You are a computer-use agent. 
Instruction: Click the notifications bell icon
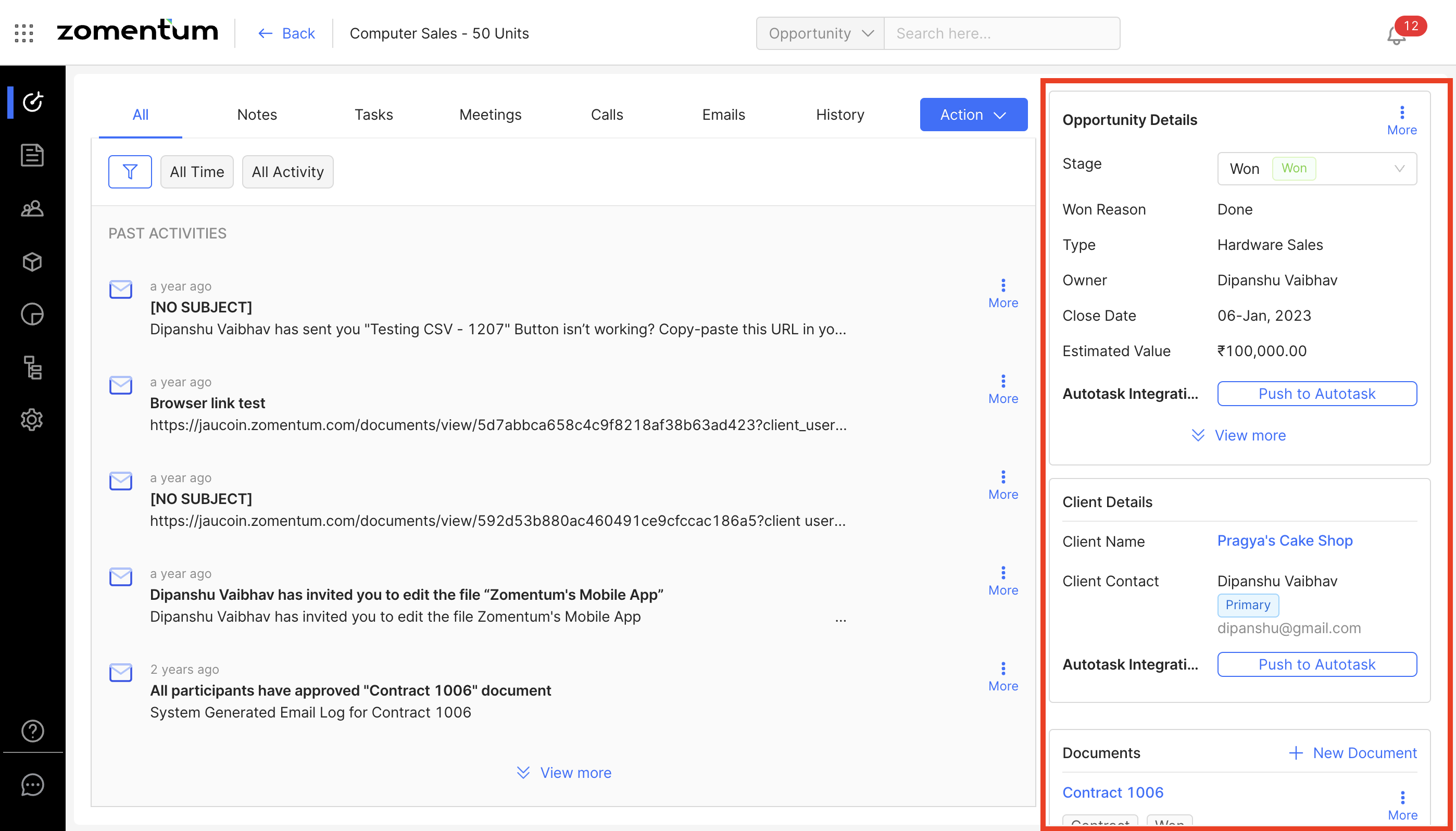point(1396,35)
